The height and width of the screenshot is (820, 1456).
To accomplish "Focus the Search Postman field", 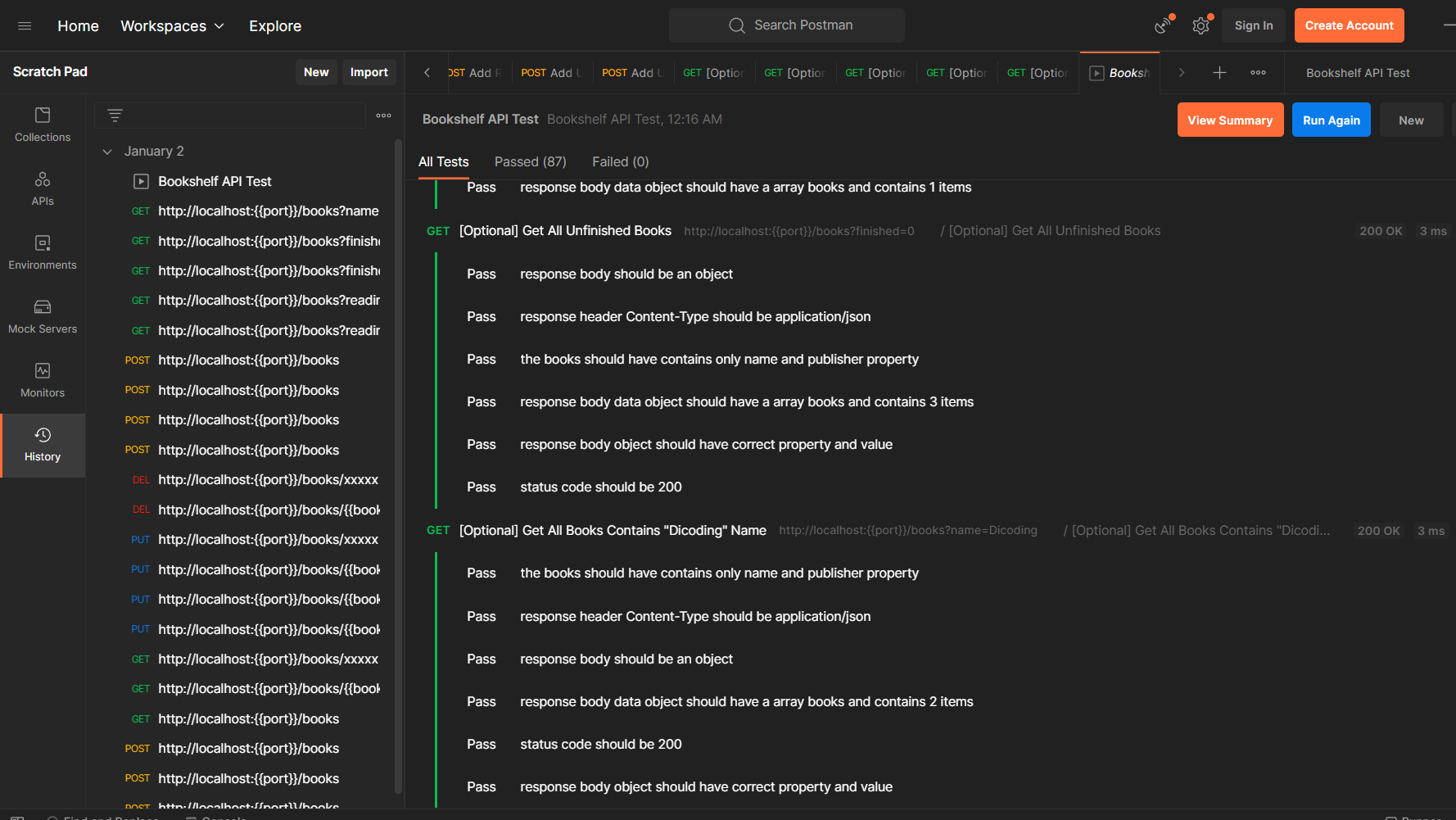I will 787,25.
